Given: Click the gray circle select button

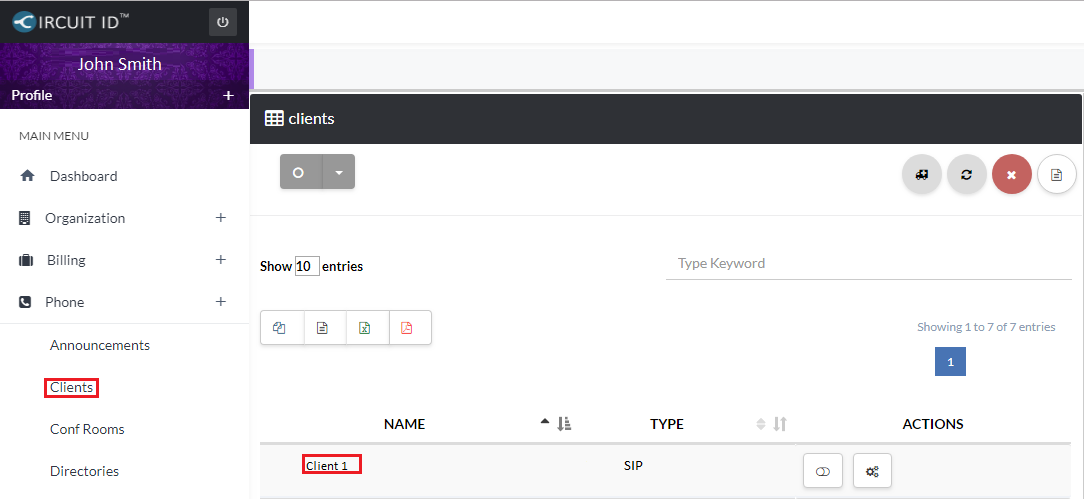Looking at the screenshot, I should click(x=299, y=172).
